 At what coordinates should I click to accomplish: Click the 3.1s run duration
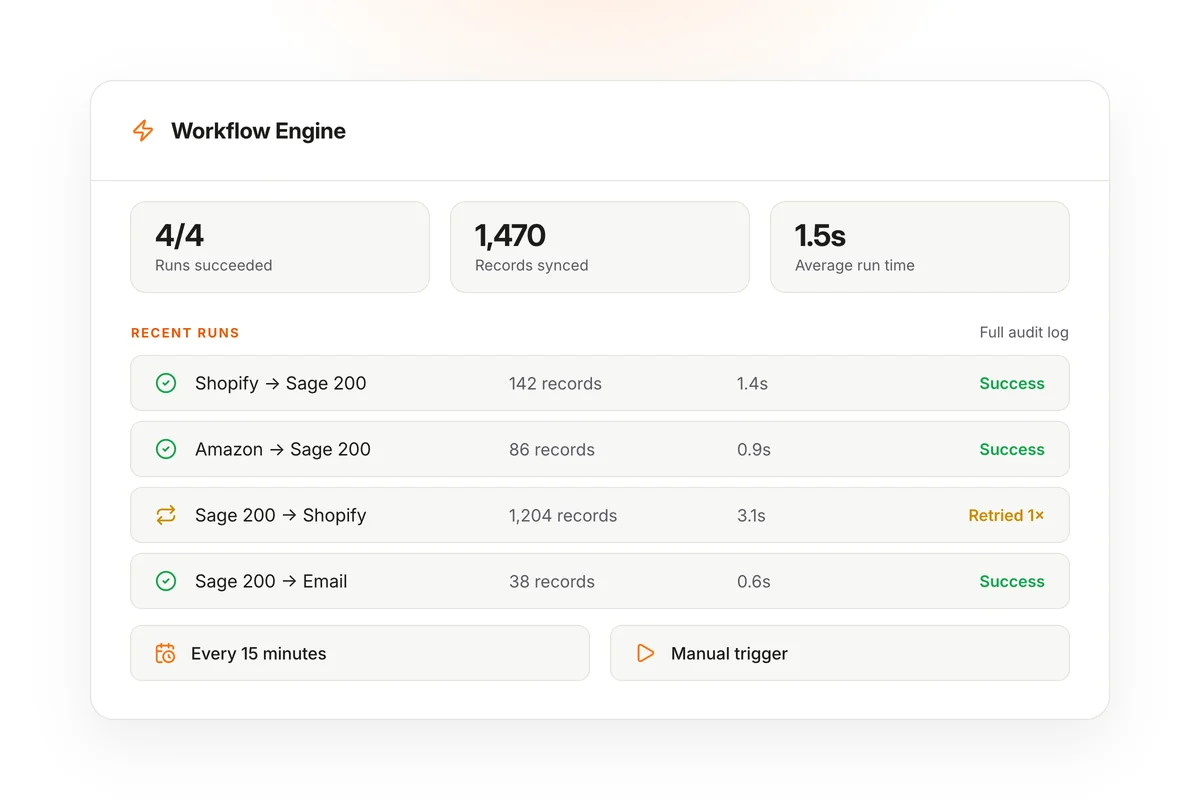click(751, 515)
